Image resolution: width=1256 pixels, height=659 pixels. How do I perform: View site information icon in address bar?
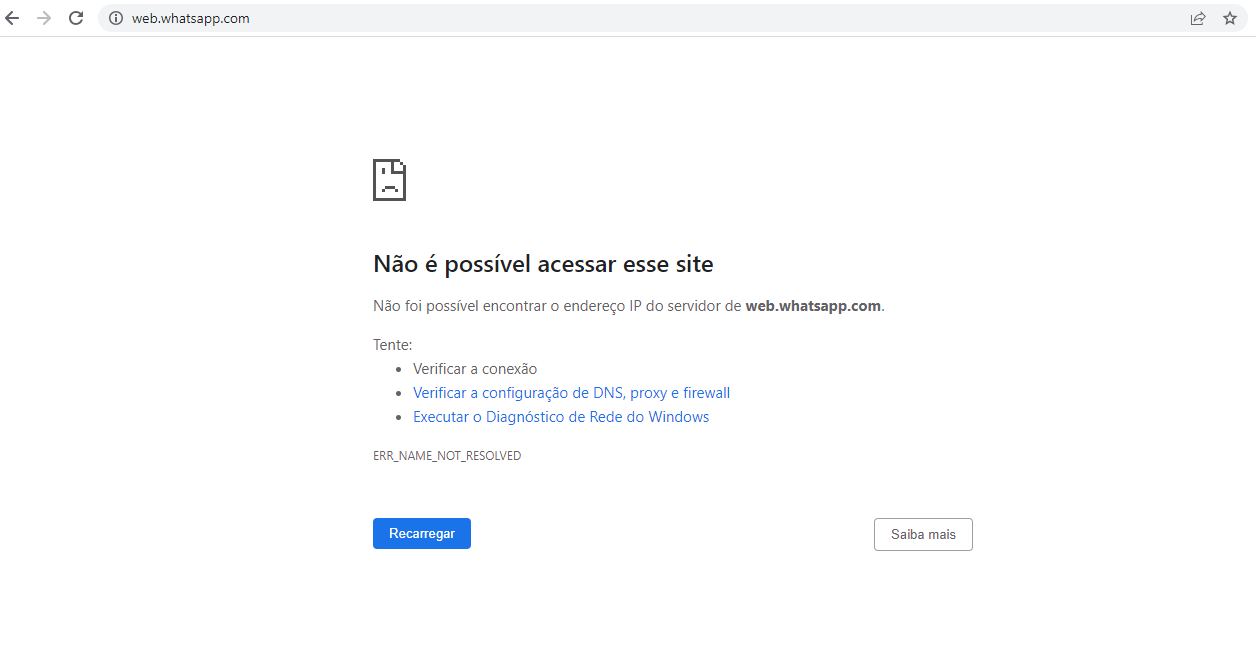[x=115, y=18]
